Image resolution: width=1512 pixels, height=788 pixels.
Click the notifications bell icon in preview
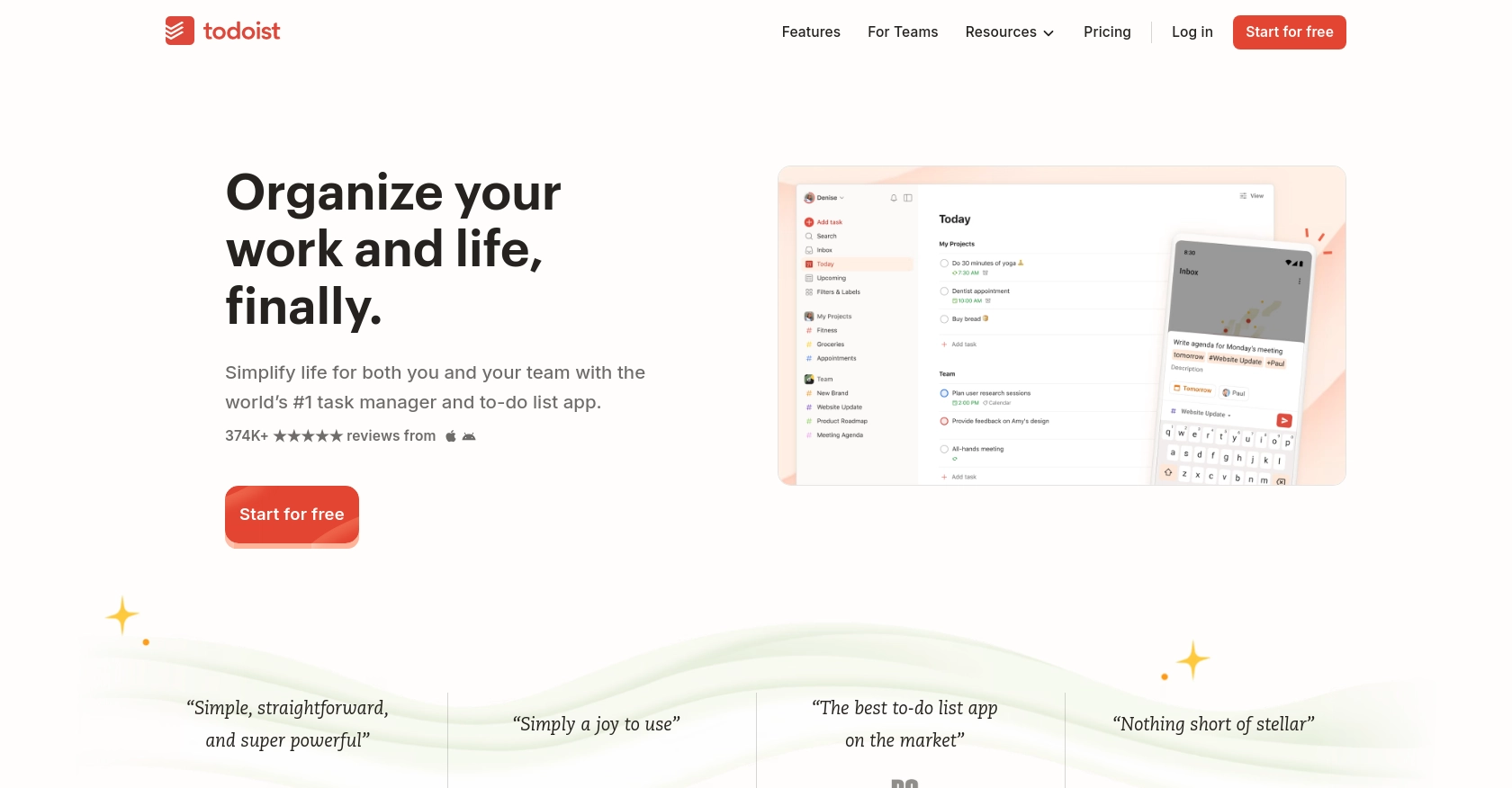point(894,198)
